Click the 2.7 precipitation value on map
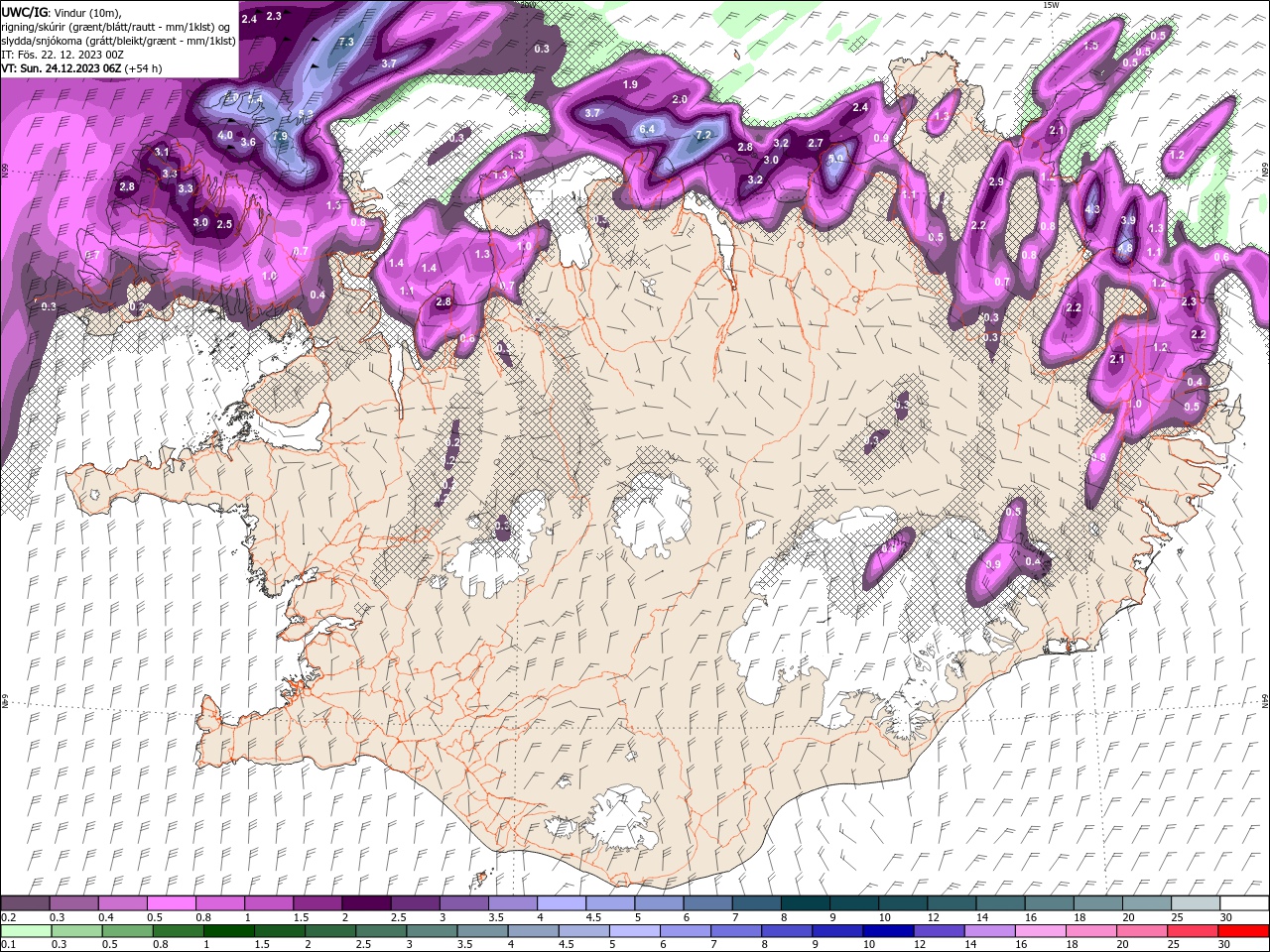1270x952 pixels. [x=816, y=144]
